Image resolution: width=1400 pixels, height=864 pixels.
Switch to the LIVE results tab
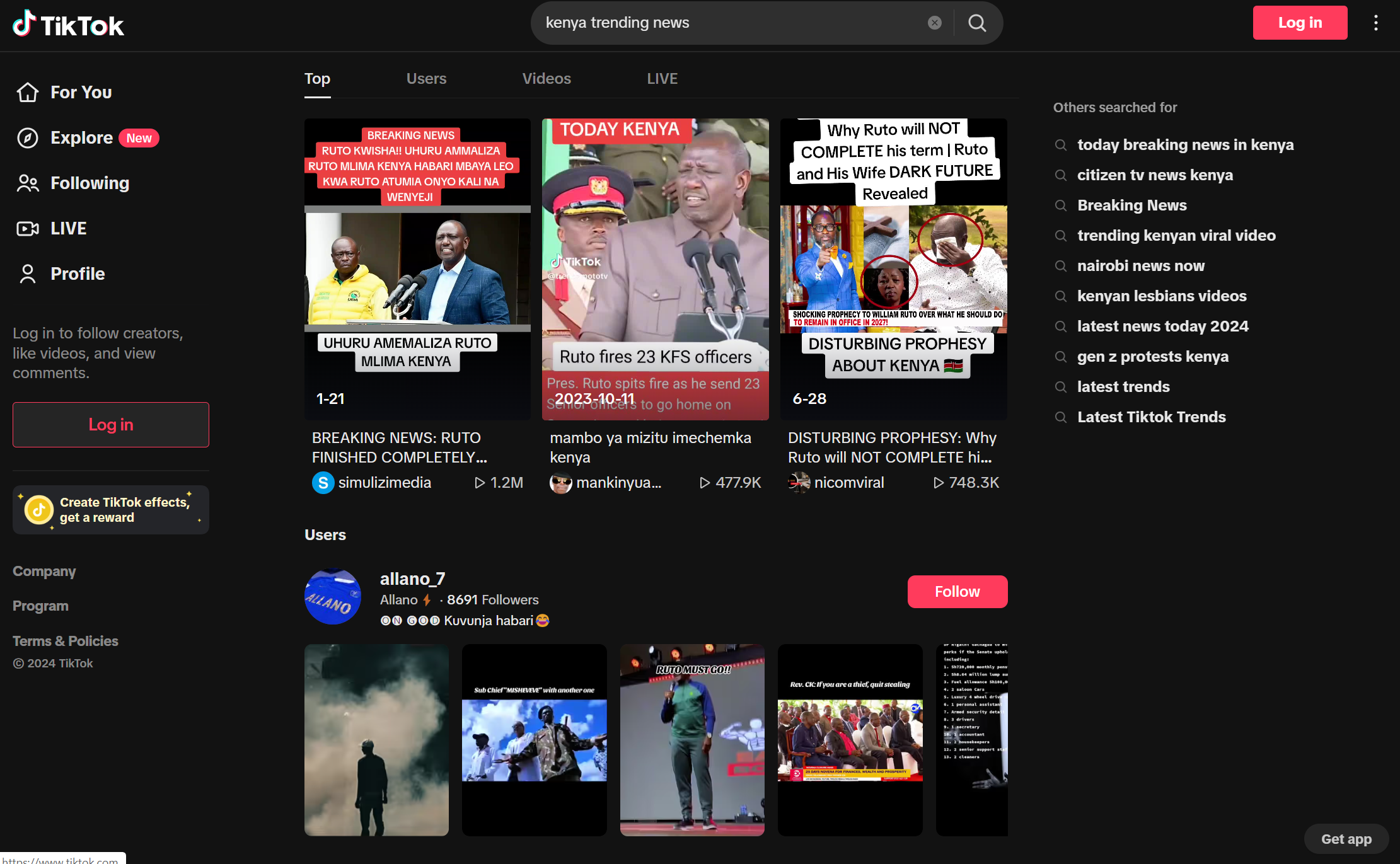pyautogui.click(x=662, y=79)
